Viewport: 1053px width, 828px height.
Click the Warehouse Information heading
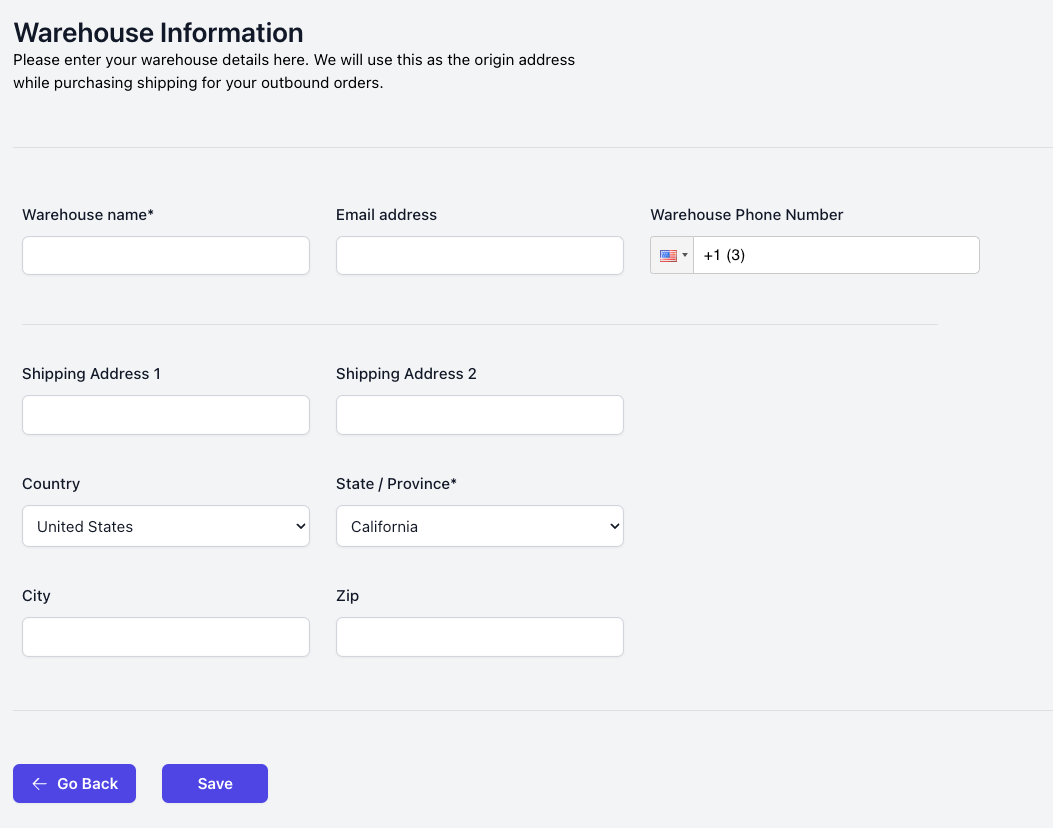pyautogui.click(x=158, y=33)
